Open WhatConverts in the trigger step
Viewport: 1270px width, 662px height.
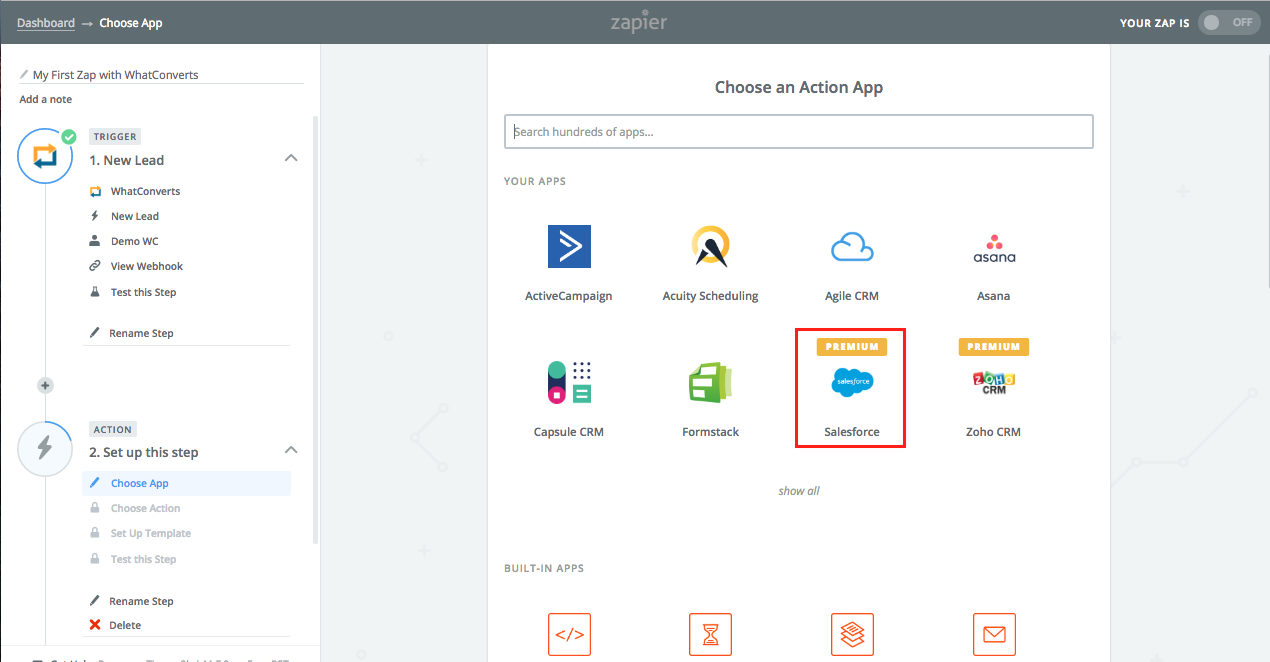(x=146, y=191)
